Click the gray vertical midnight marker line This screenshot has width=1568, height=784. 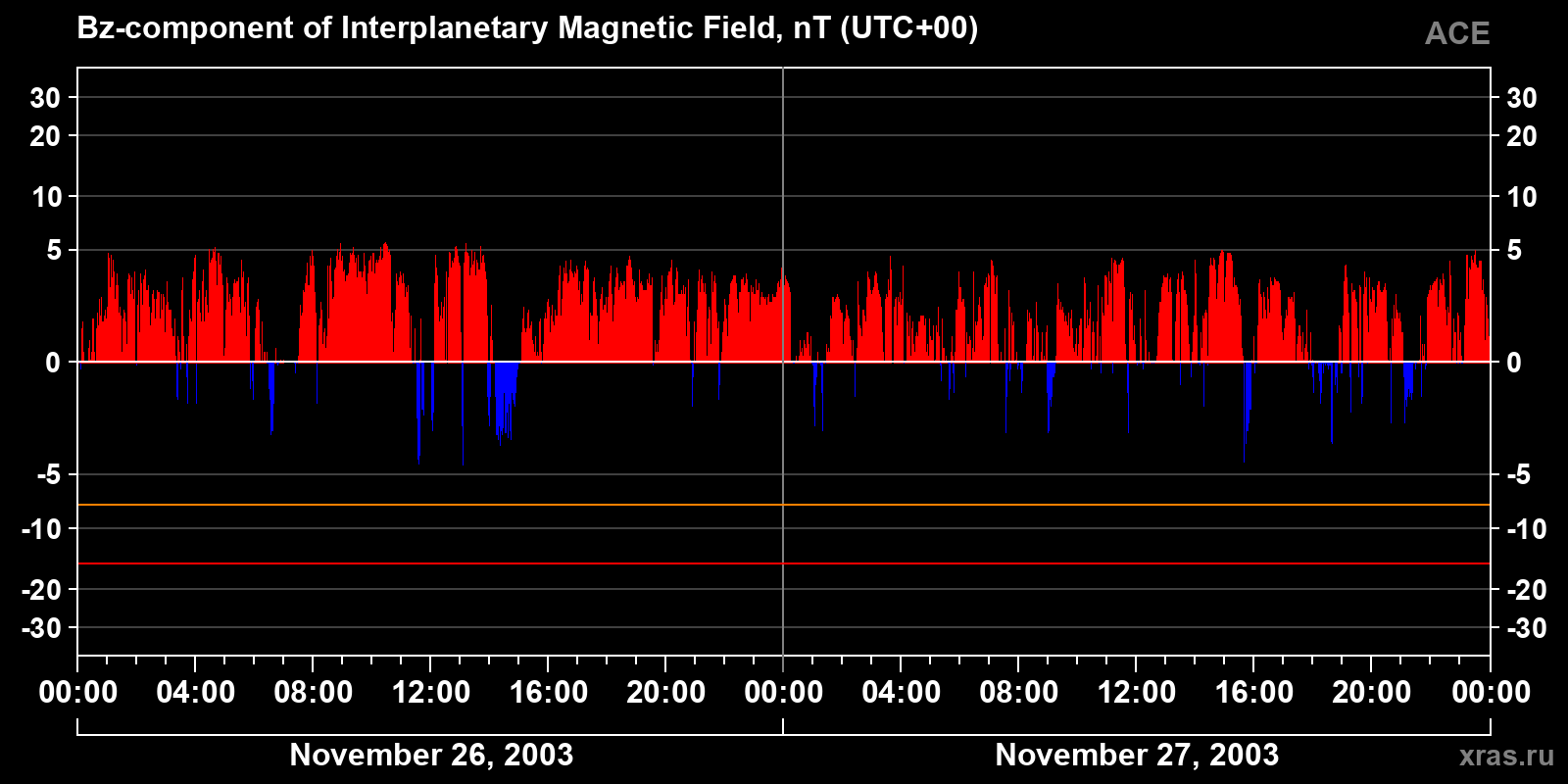point(783,362)
